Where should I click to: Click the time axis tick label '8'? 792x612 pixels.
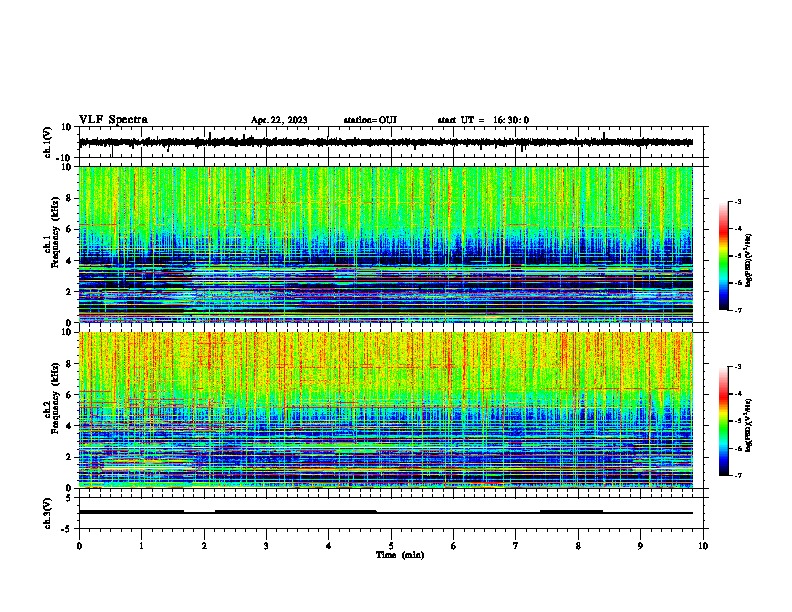point(578,546)
